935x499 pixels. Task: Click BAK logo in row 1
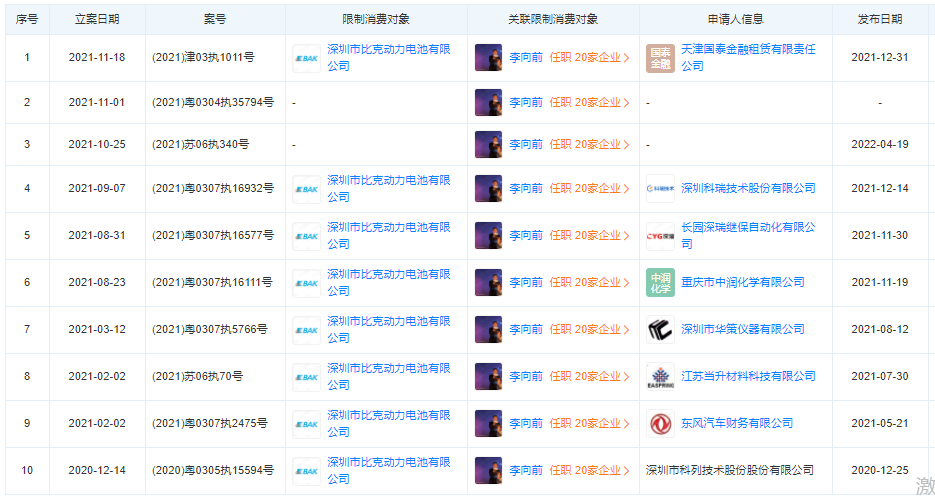click(x=306, y=58)
